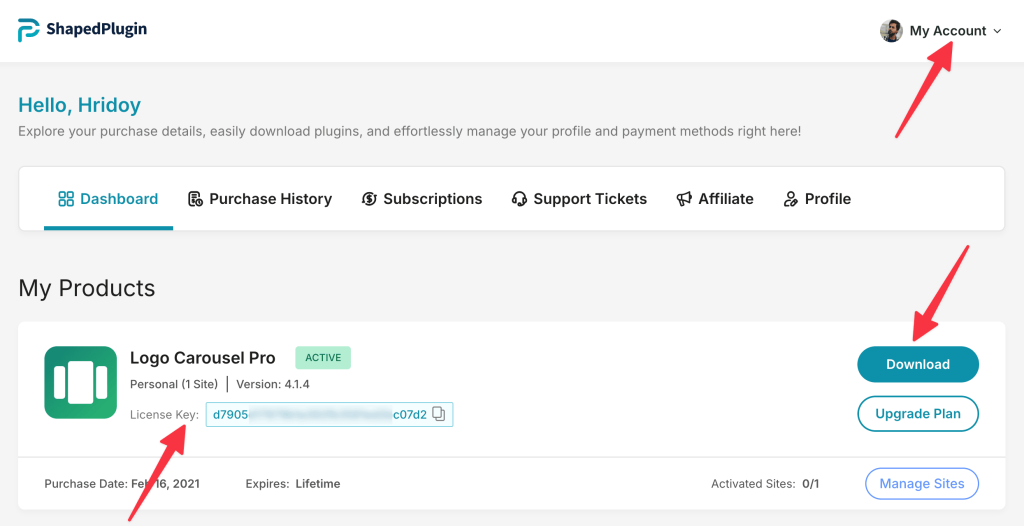
Task: Switch to the Subscriptions tab
Action: [432, 199]
